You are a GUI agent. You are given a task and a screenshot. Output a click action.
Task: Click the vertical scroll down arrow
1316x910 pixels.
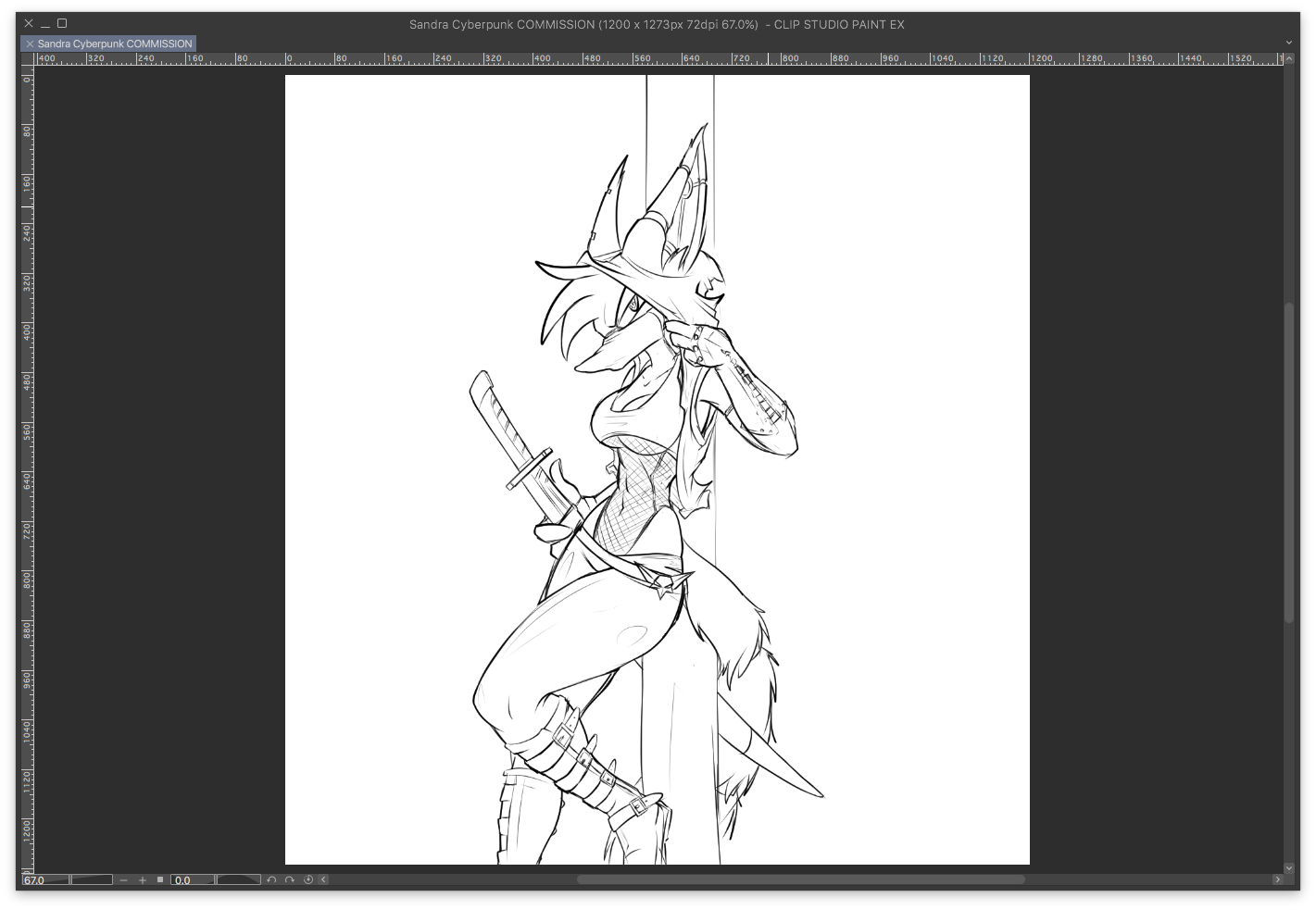coord(1289,868)
